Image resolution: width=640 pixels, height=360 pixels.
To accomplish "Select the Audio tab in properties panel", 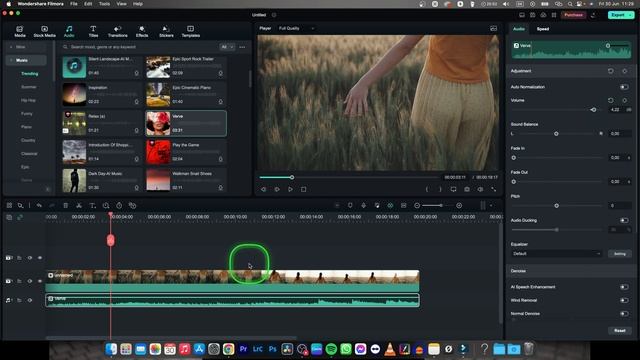I will [518, 29].
